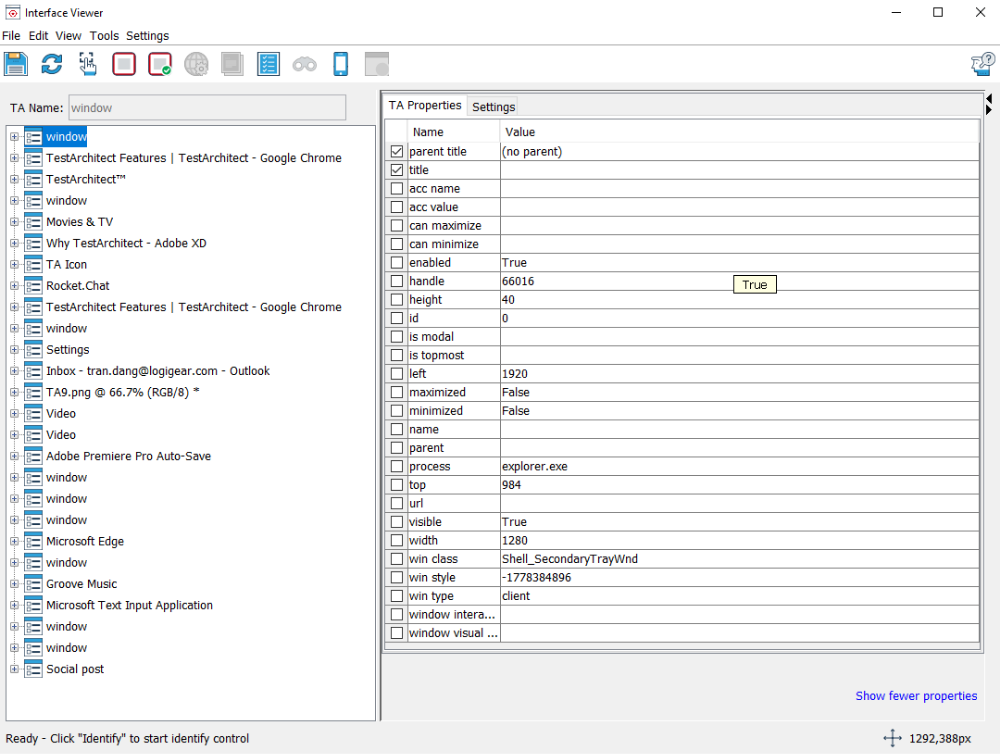Enable the handle property checkbox

click(x=397, y=281)
